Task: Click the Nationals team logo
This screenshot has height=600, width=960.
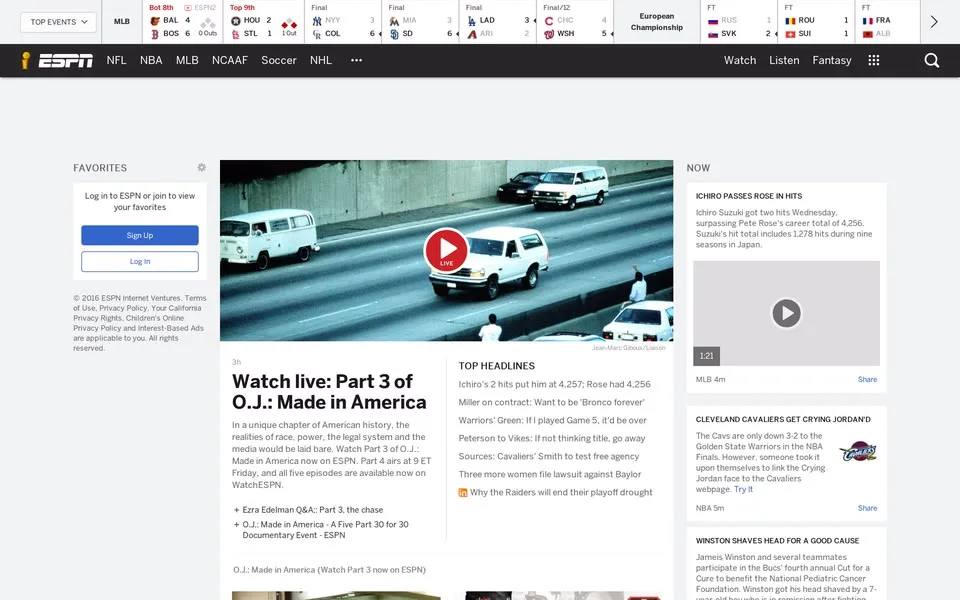Action: tap(549, 34)
